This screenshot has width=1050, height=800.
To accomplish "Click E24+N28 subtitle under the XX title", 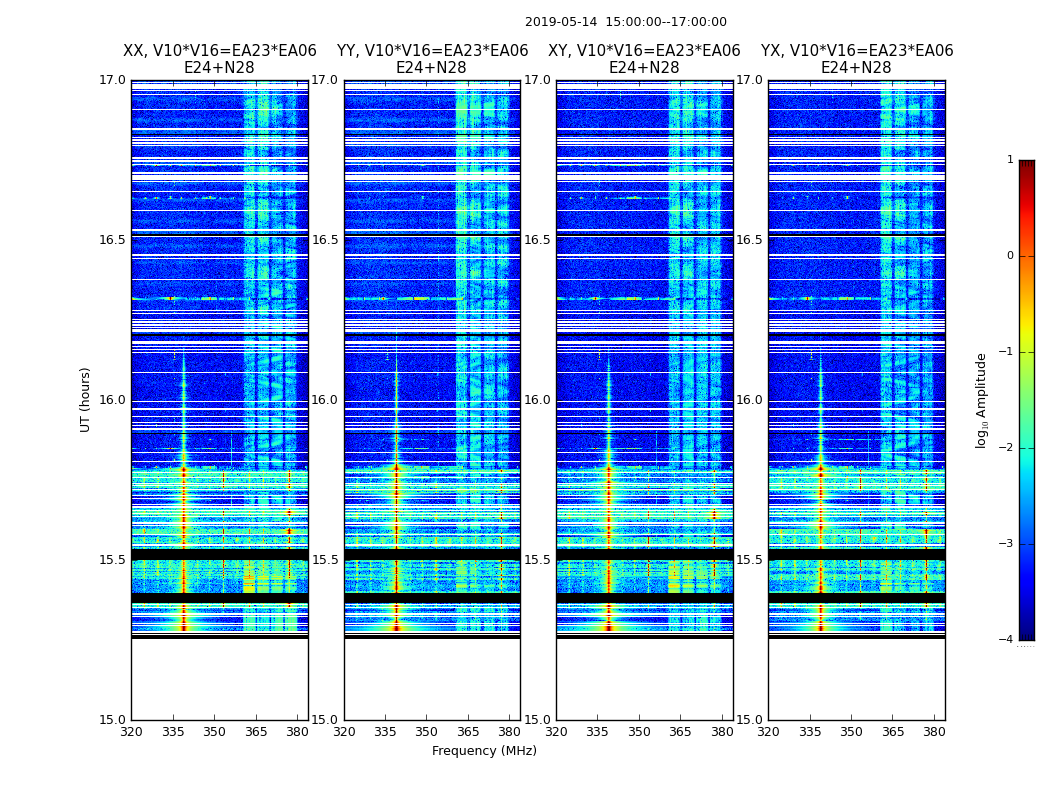I will tap(219, 68).
